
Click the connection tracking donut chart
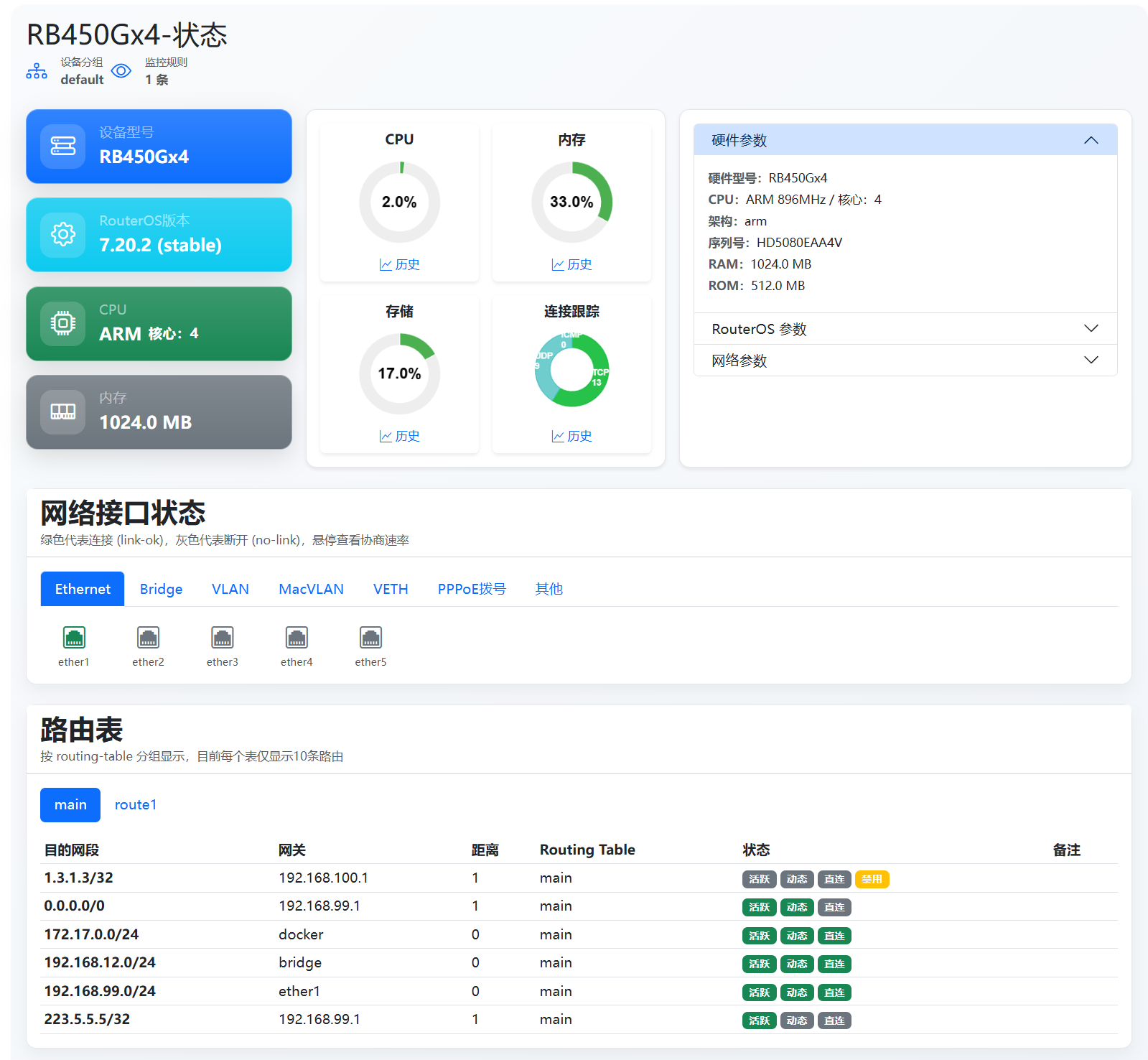tap(572, 371)
